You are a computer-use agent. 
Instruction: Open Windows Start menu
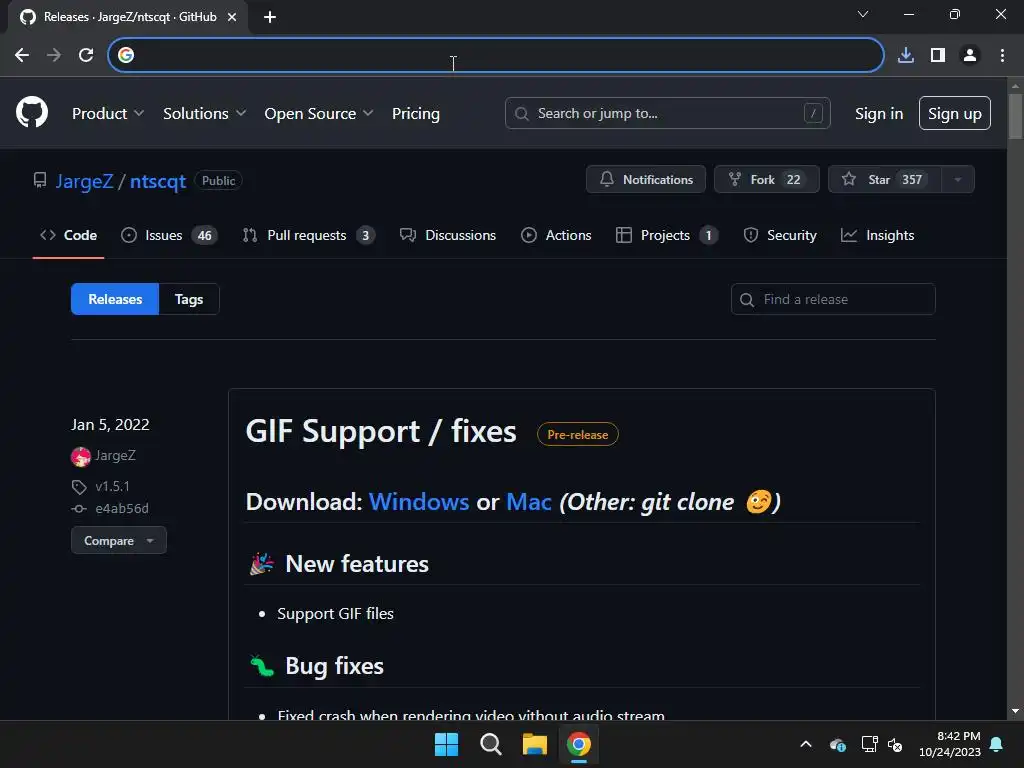tap(446, 744)
